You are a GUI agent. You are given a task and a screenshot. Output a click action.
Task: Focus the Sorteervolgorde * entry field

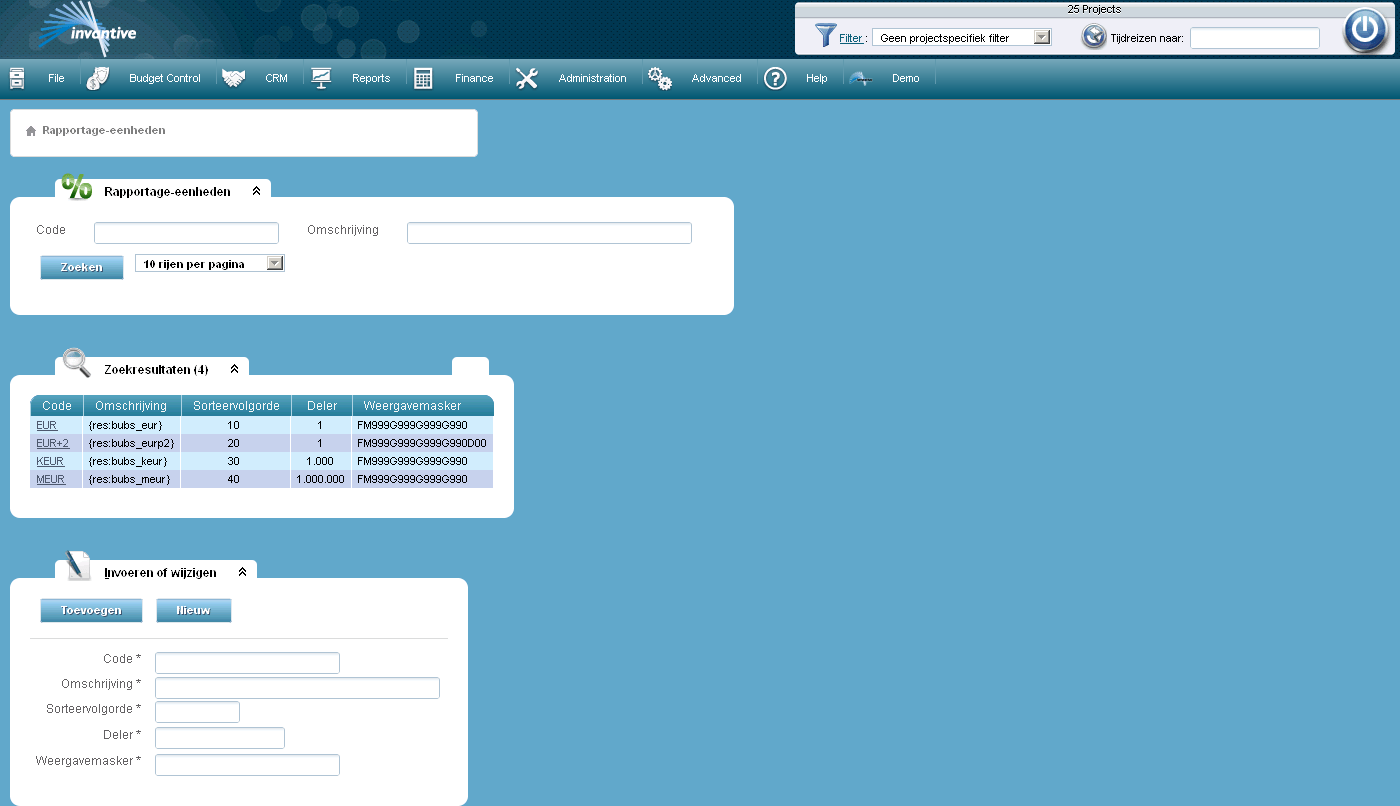(197, 712)
